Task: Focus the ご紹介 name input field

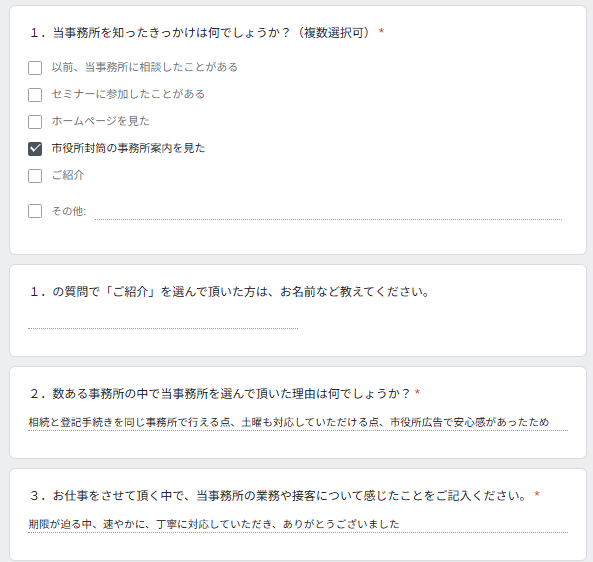Action: click(163, 321)
